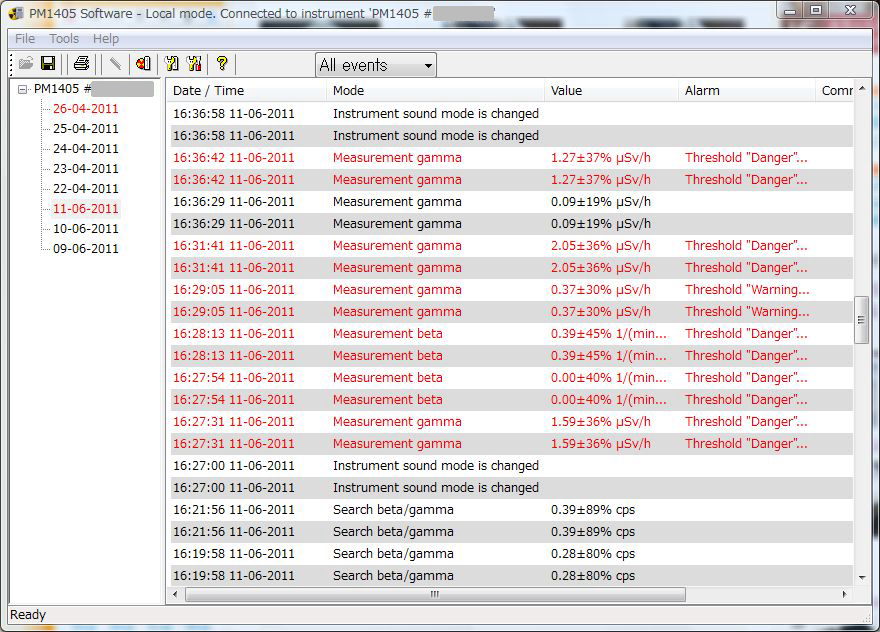Click 0.09±19% µSv/h value in gray row
Image resolution: width=880 pixels, height=632 pixels.
coord(601,224)
